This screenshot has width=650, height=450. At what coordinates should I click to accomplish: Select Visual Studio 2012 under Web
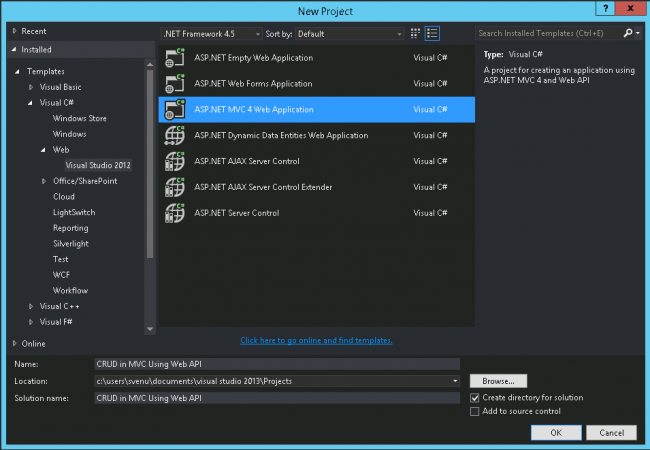click(x=98, y=165)
